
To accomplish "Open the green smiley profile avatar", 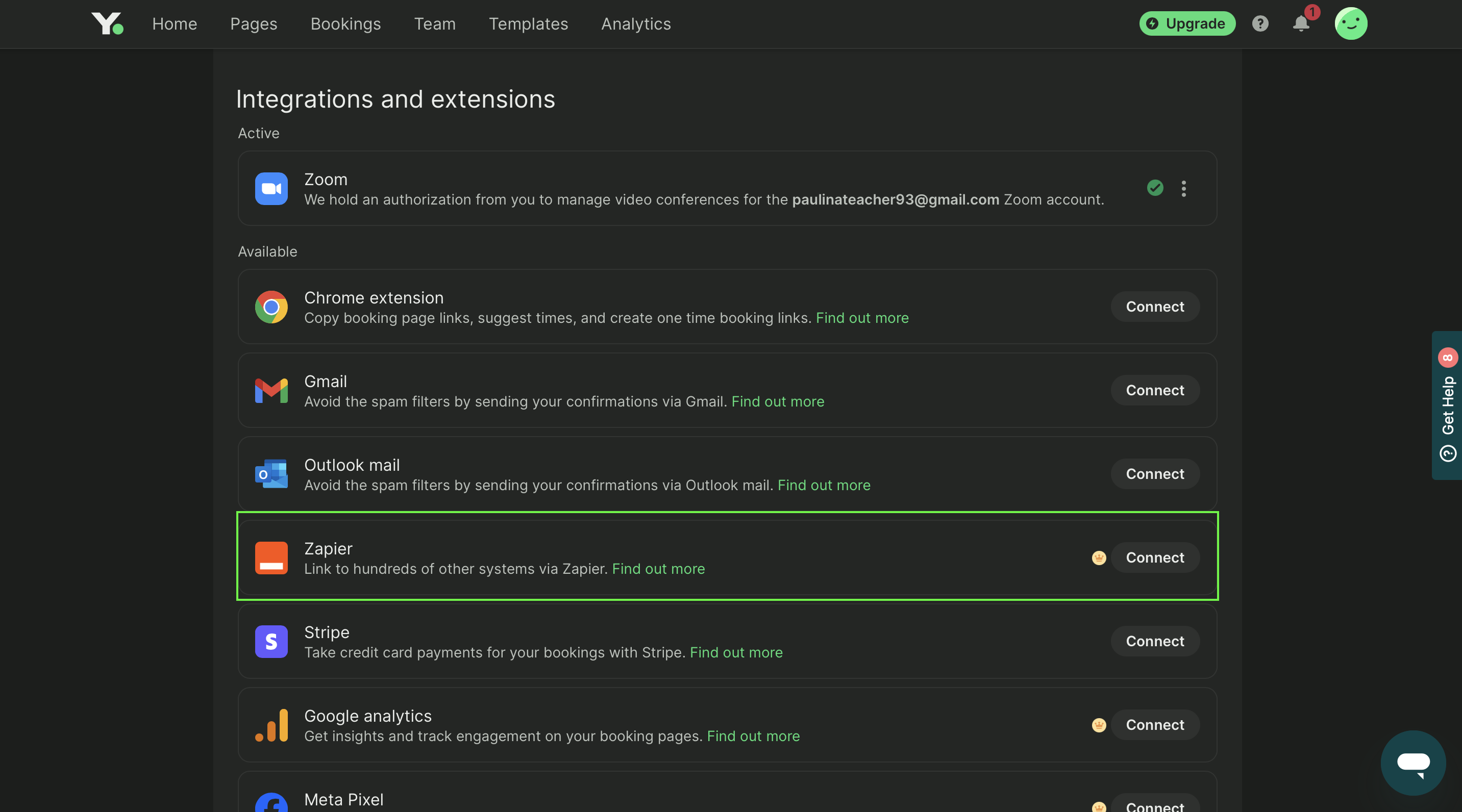I will [1351, 24].
